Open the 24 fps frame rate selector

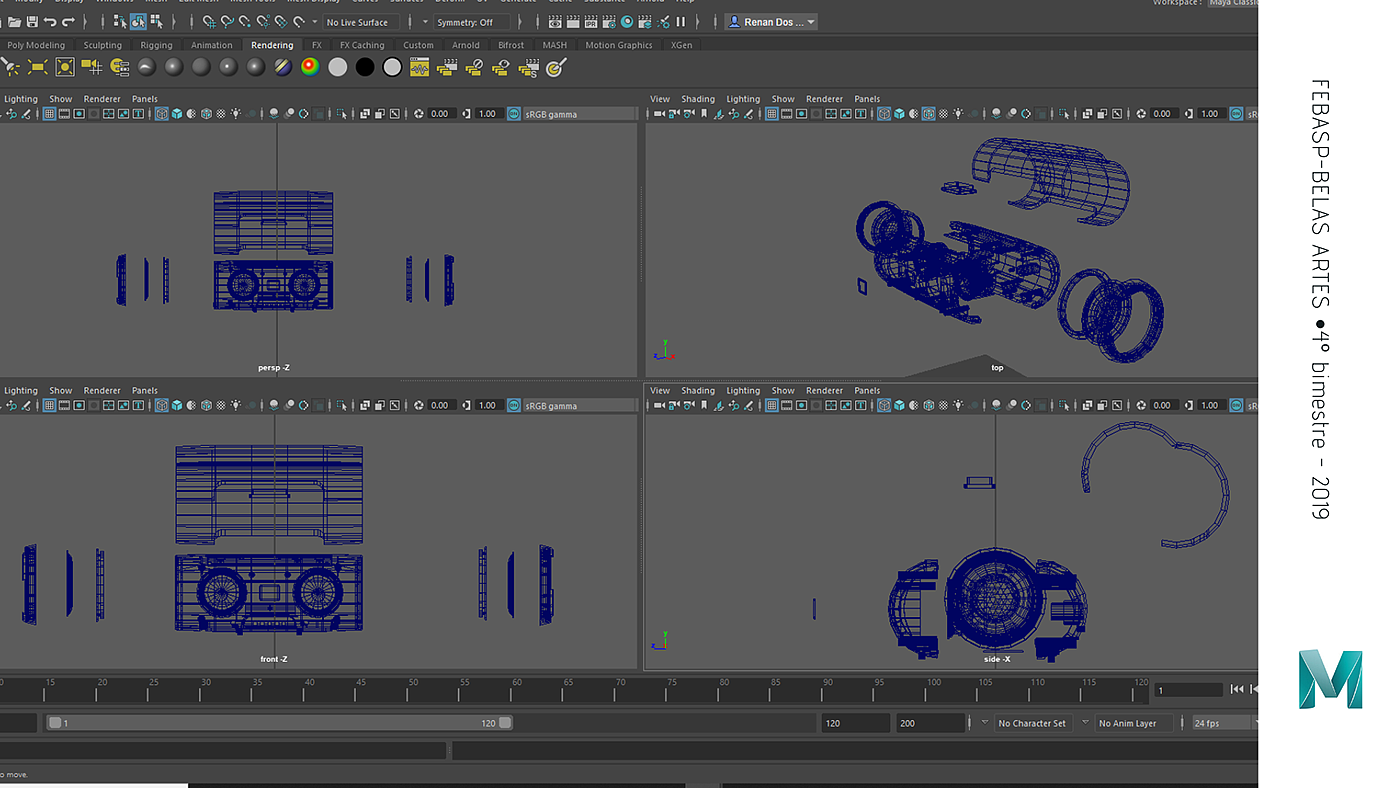[1220, 723]
